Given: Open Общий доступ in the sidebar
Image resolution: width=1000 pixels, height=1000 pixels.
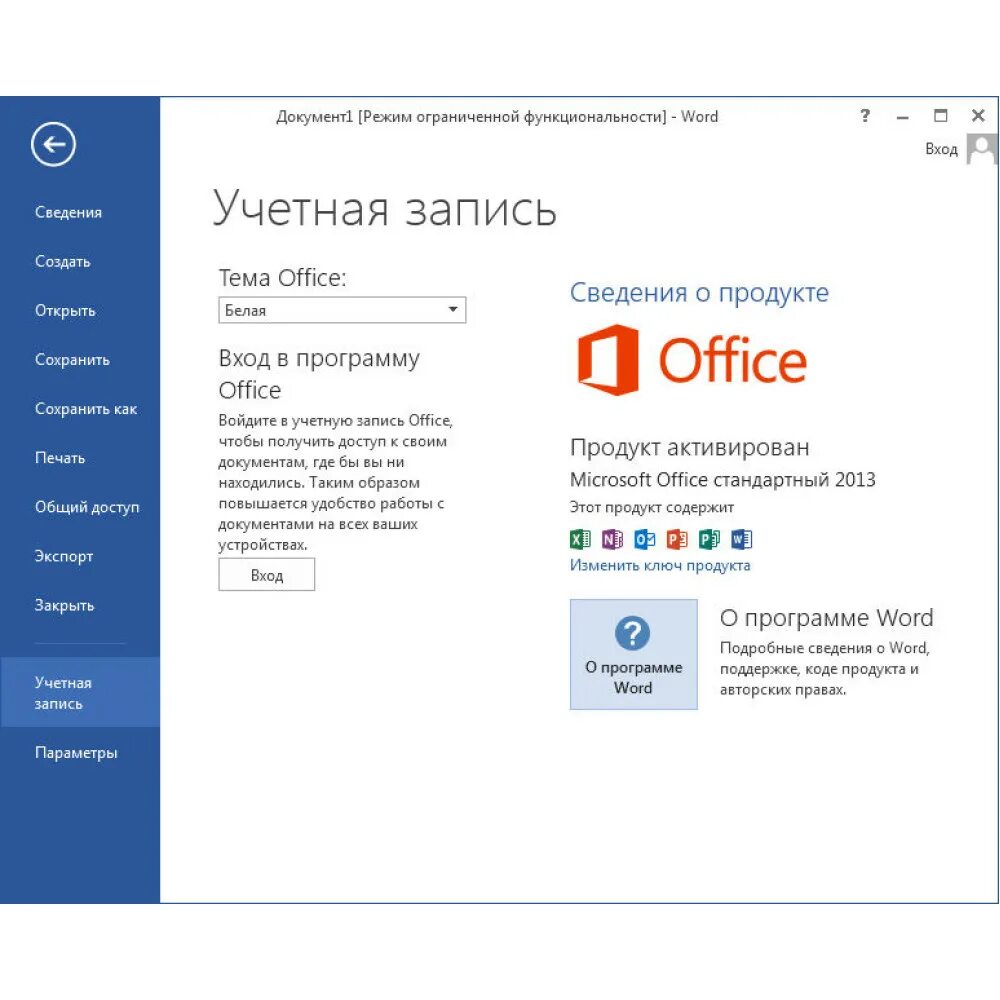Looking at the screenshot, I should (87, 508).
